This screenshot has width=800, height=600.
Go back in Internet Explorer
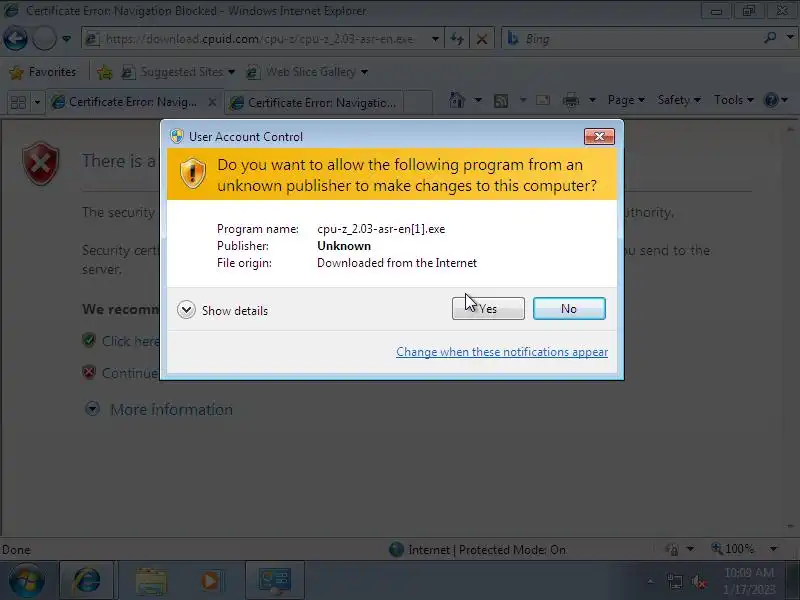coord(15,39)
